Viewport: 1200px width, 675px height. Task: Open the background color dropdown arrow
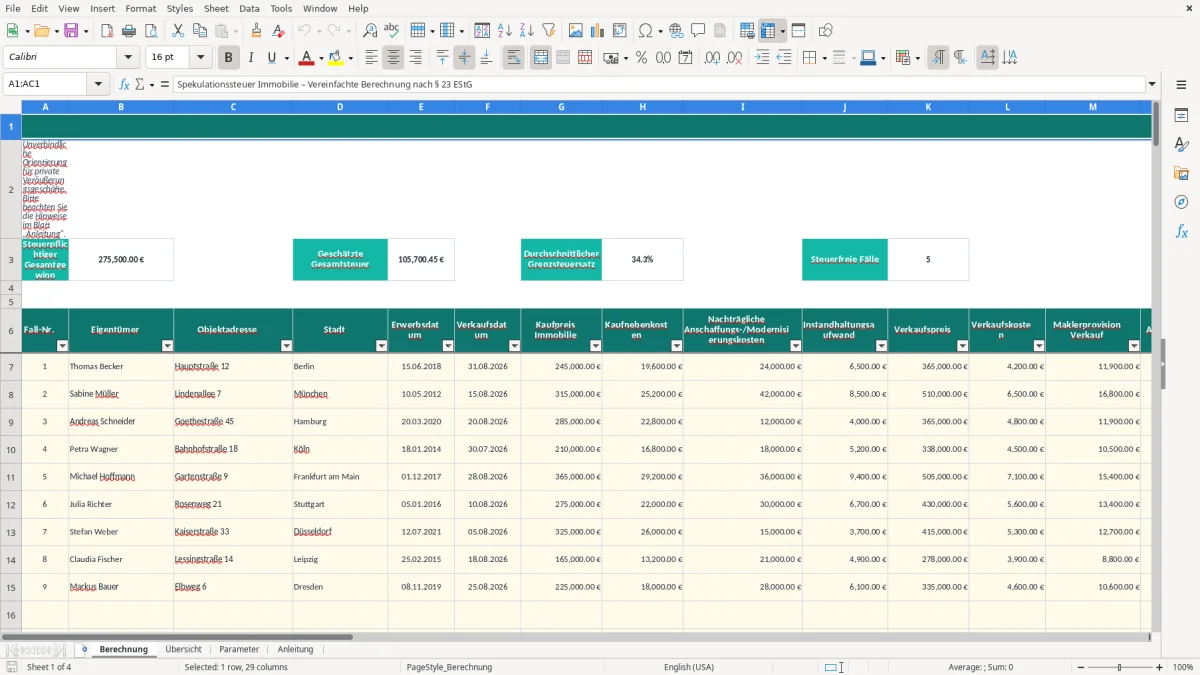point(349,58)
